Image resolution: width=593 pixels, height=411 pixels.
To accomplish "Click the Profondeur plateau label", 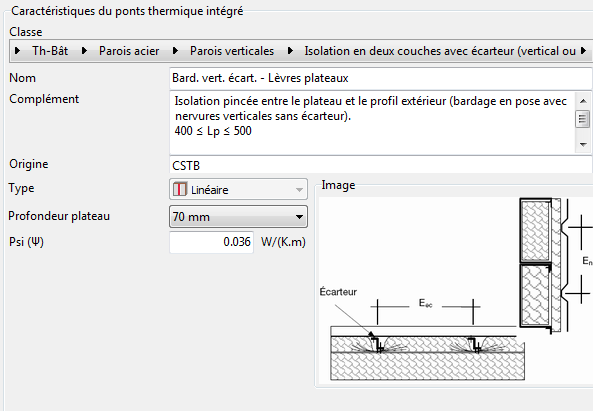I will (x=59, y=216).
